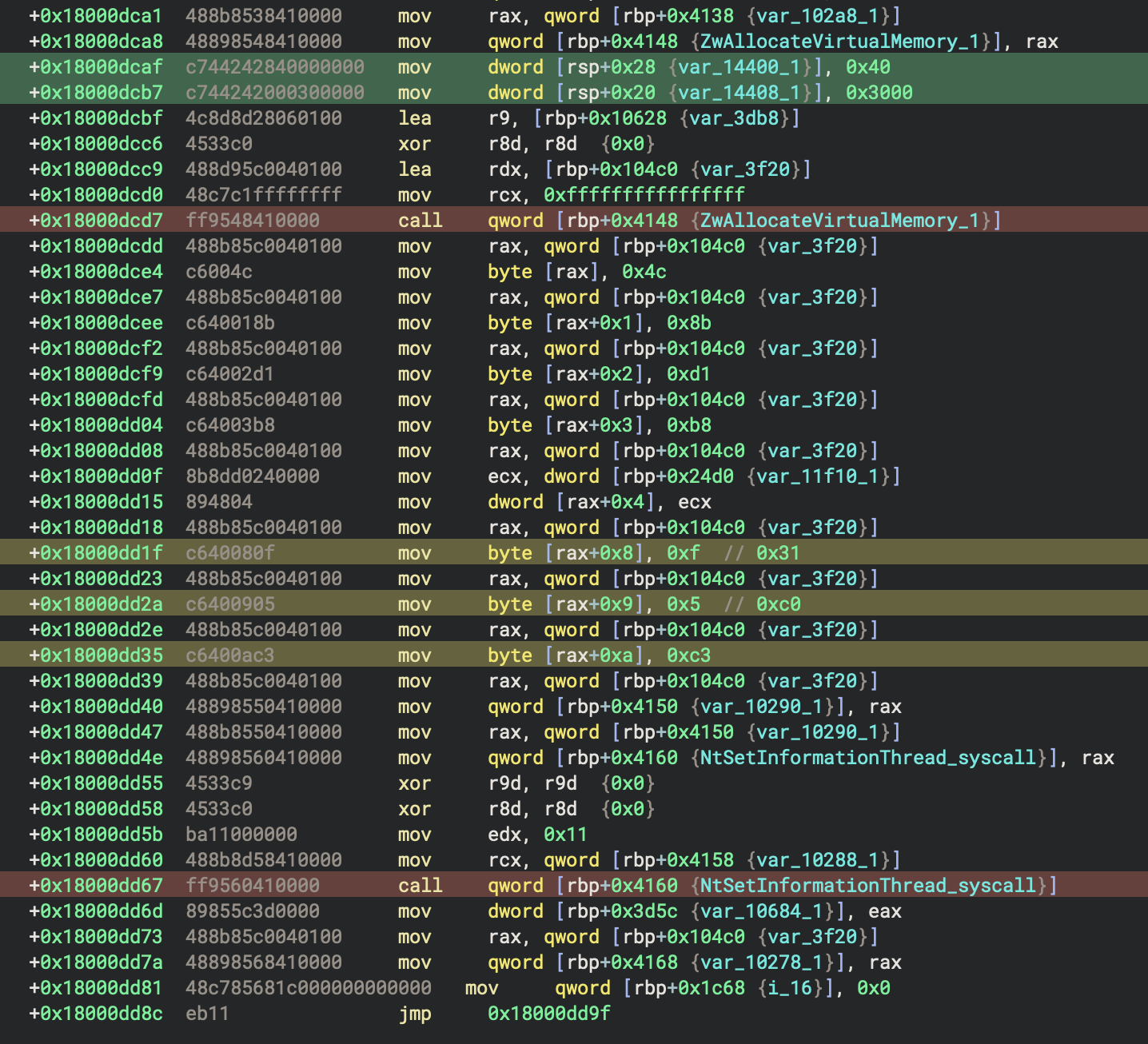The height and width of the screenshot is (1044, 1148).
Task: Select opcode bytes c6004c
Action: pos(219,272)
